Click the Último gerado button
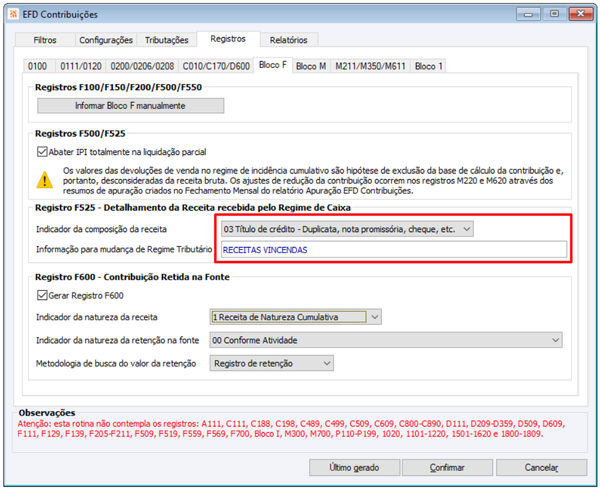600x489 pixels. coord(354,468)
